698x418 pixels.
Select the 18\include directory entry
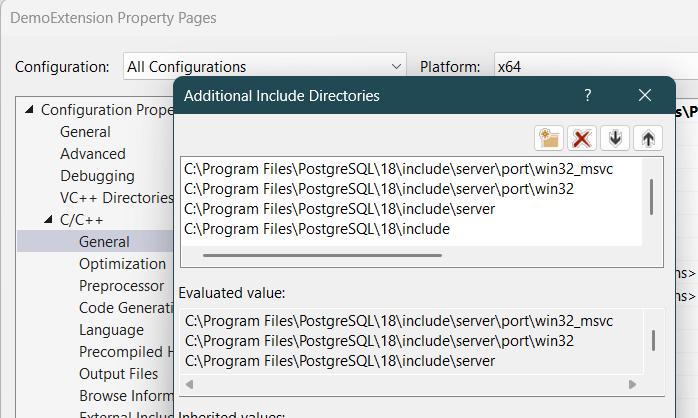pos(317,229)
